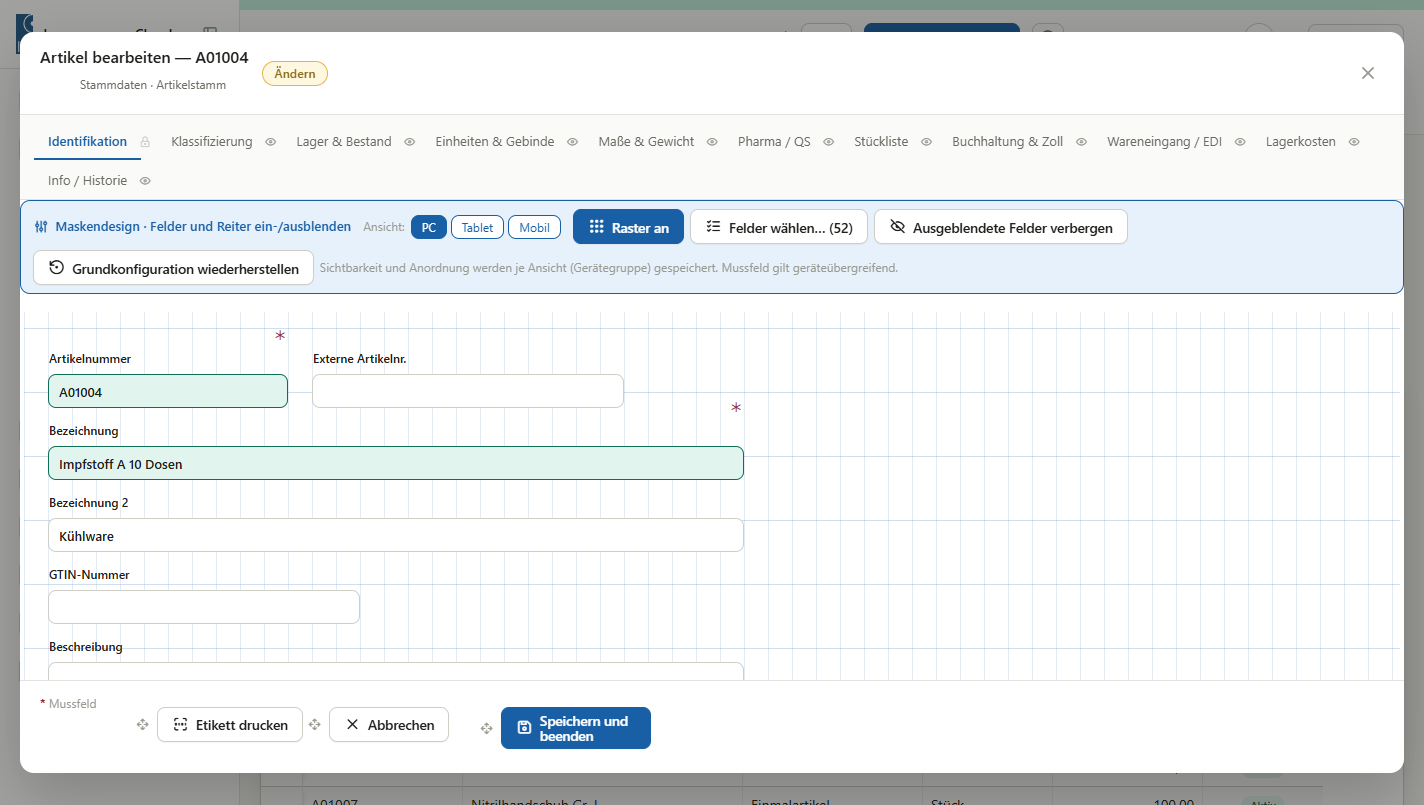Switch to Buchhaltung & Zoll tab
This screenshot has height=805, width=1424.
click(x=1007, y=142)
